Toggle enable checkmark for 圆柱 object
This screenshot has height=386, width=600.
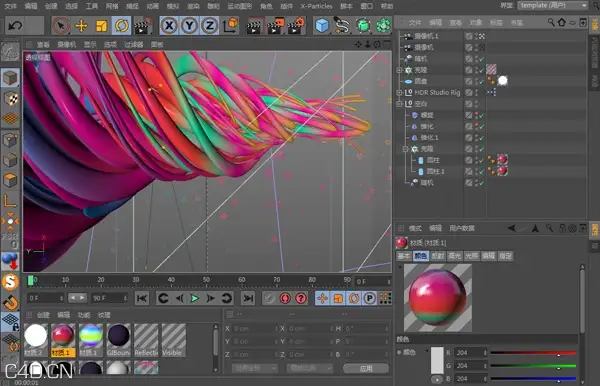pyautogui.click(x=481, y=160)
